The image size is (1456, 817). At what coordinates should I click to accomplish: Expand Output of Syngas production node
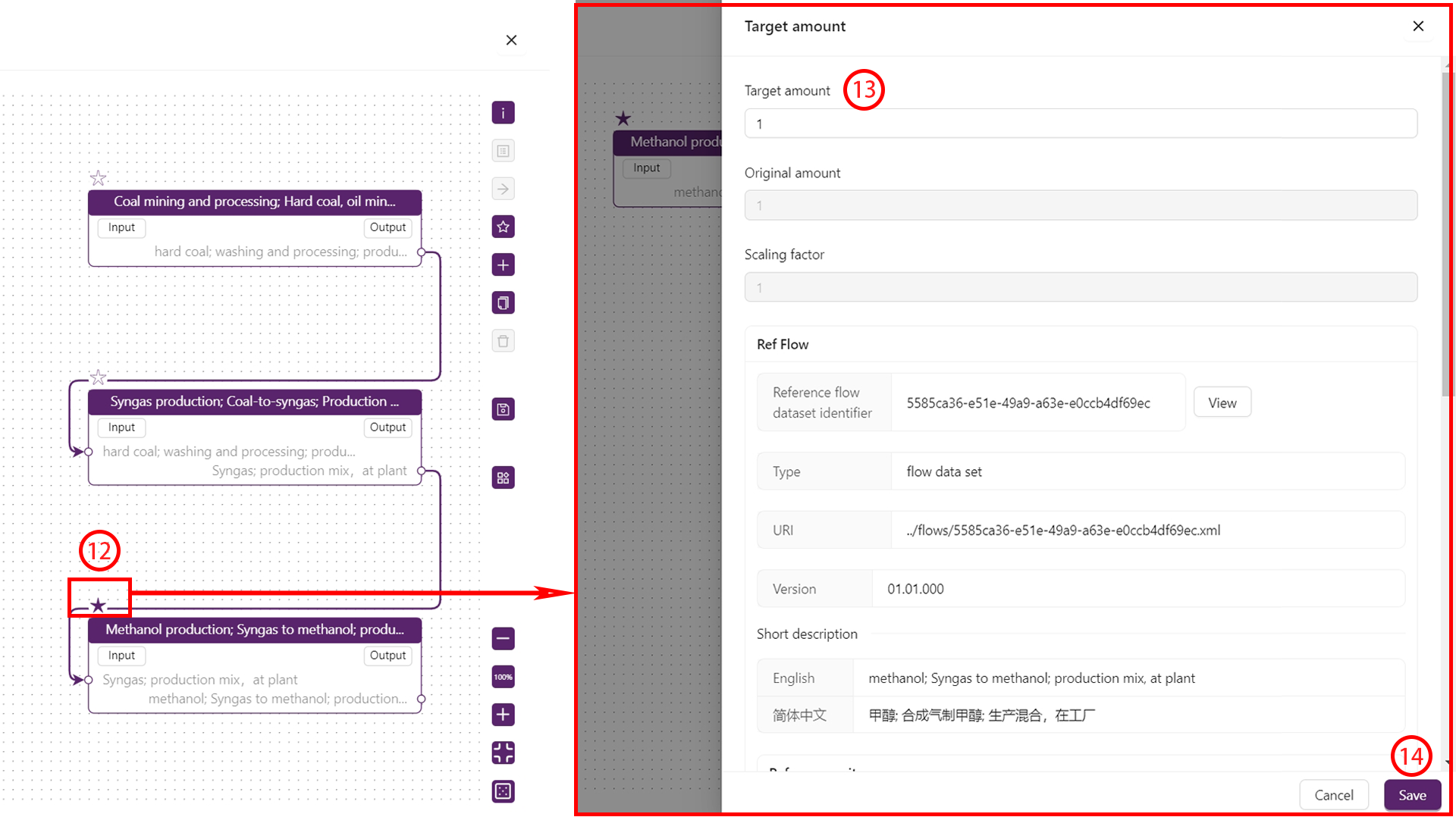pyautogui.click(x=388, y=427)
